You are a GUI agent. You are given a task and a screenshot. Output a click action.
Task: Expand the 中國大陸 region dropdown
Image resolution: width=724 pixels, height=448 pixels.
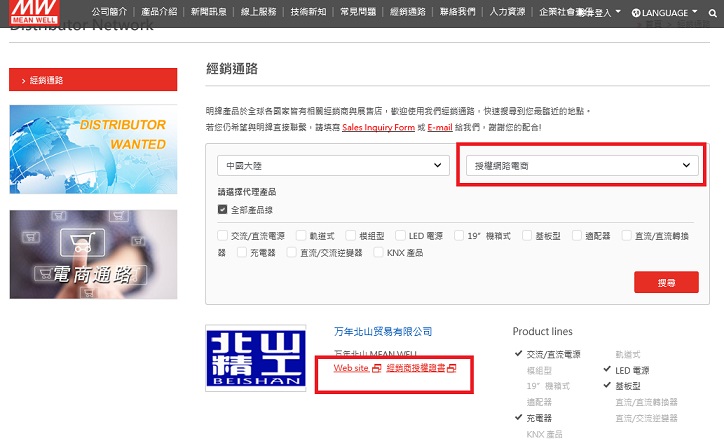335,164
